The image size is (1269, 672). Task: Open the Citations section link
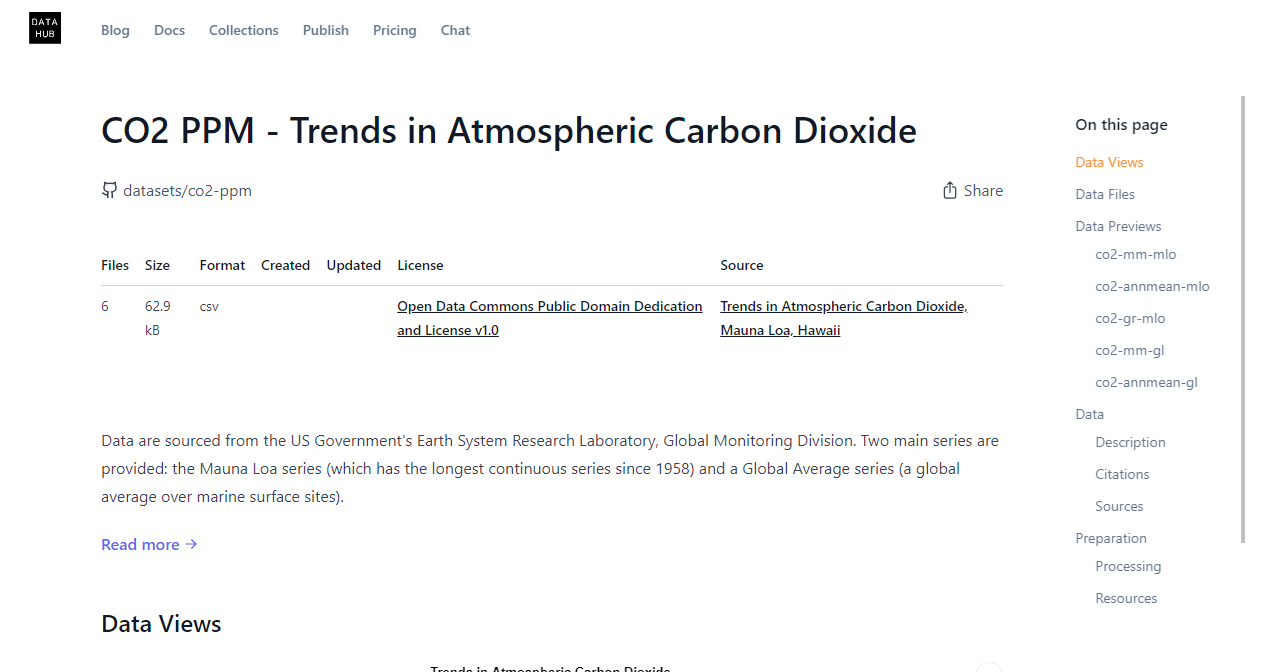click(x=1122, y=474)
